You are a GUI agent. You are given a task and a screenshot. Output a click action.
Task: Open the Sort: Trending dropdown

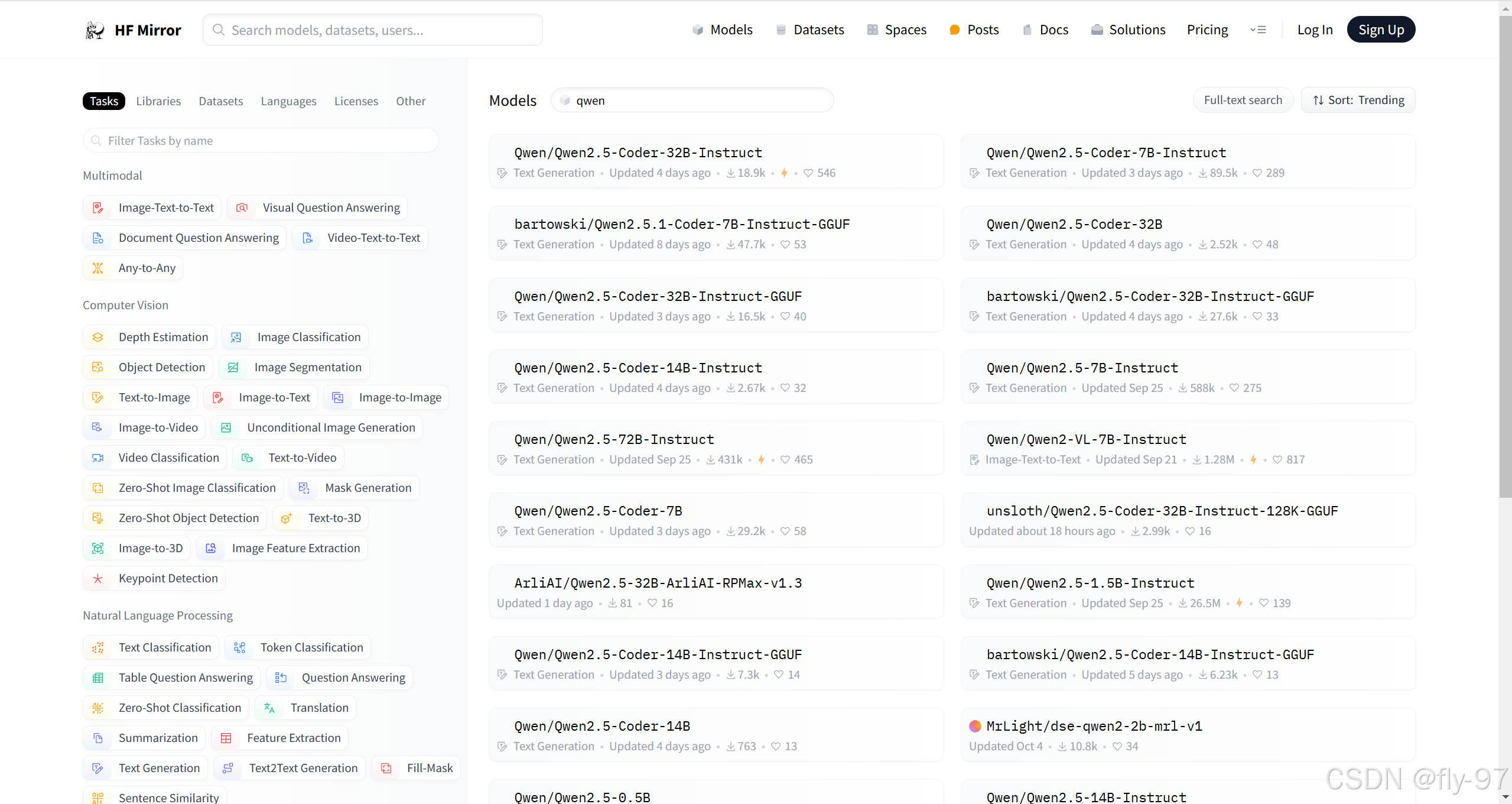(x=1358, y=100)
